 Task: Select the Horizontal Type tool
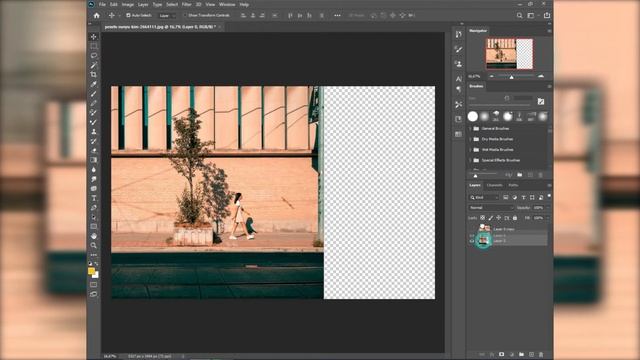[93, 198]
